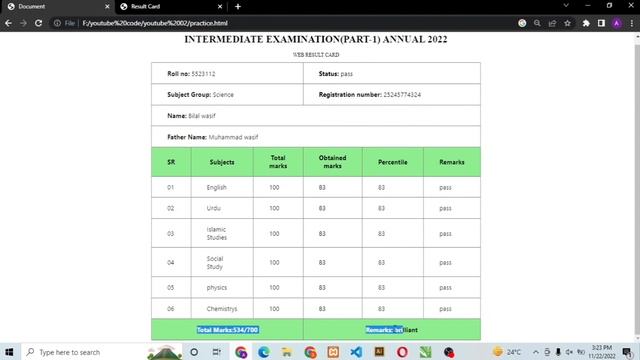Click the Chemistrys subject cell

[x=222, y=309]
